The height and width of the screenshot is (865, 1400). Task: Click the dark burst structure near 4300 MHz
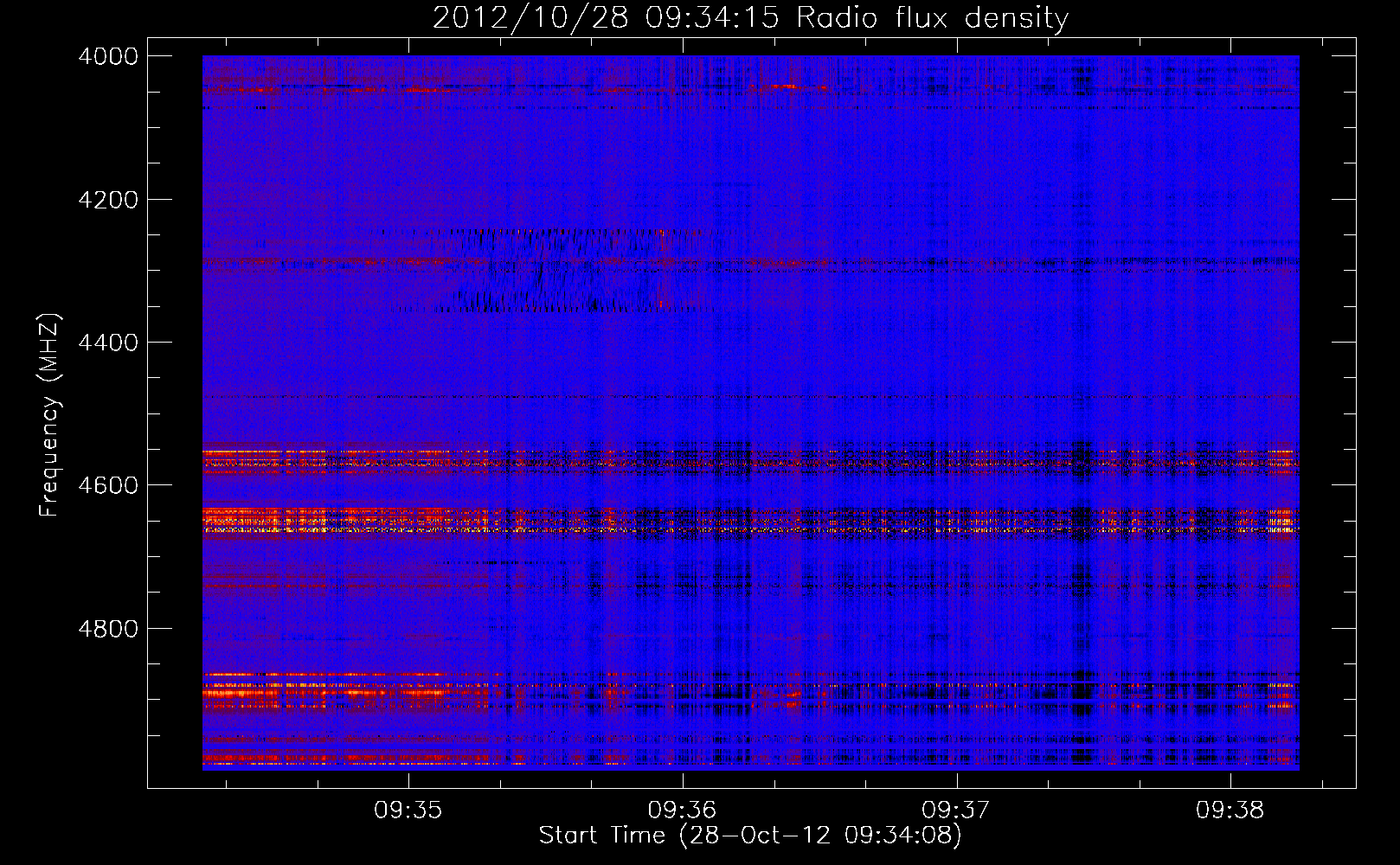(x=554, y=270)
